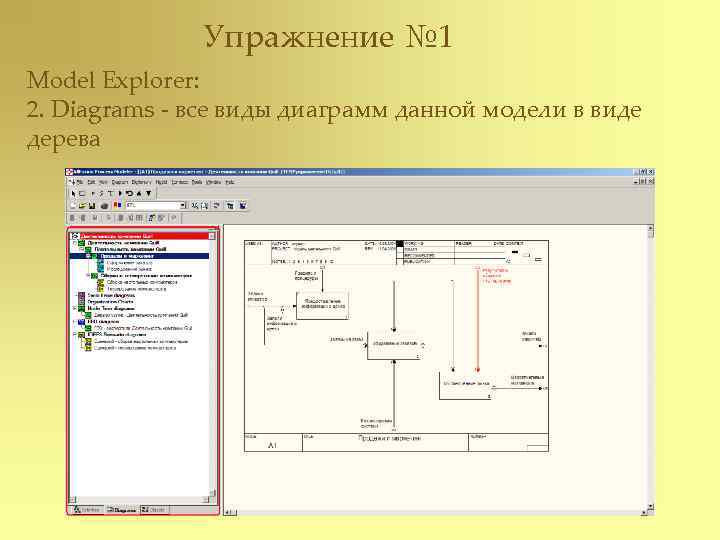Image resolution: width=720 pixels, height=540 pixels.
Task: Open the Diagram menu
Action: point(120,182)
